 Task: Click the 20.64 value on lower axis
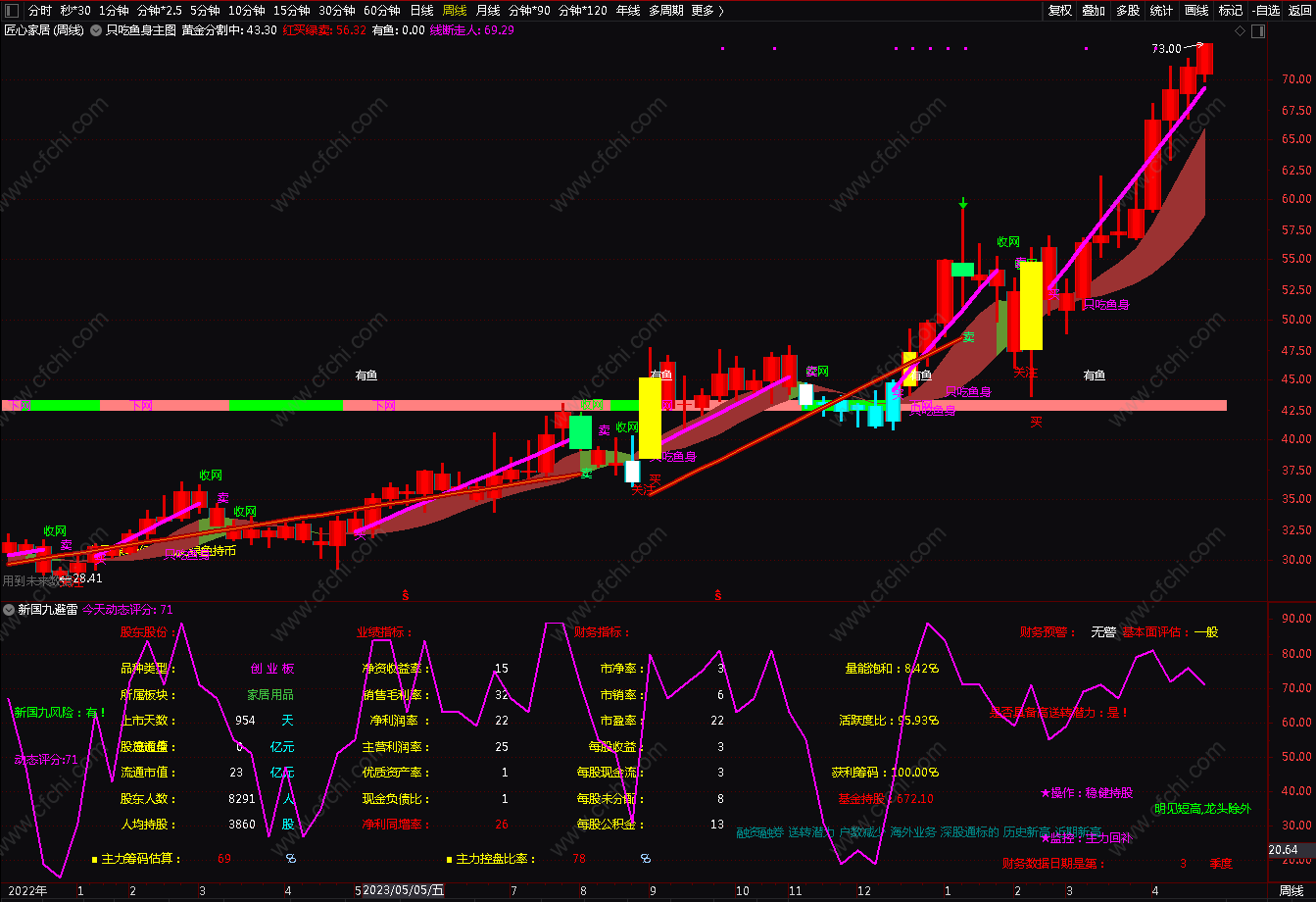(1283, 849)
